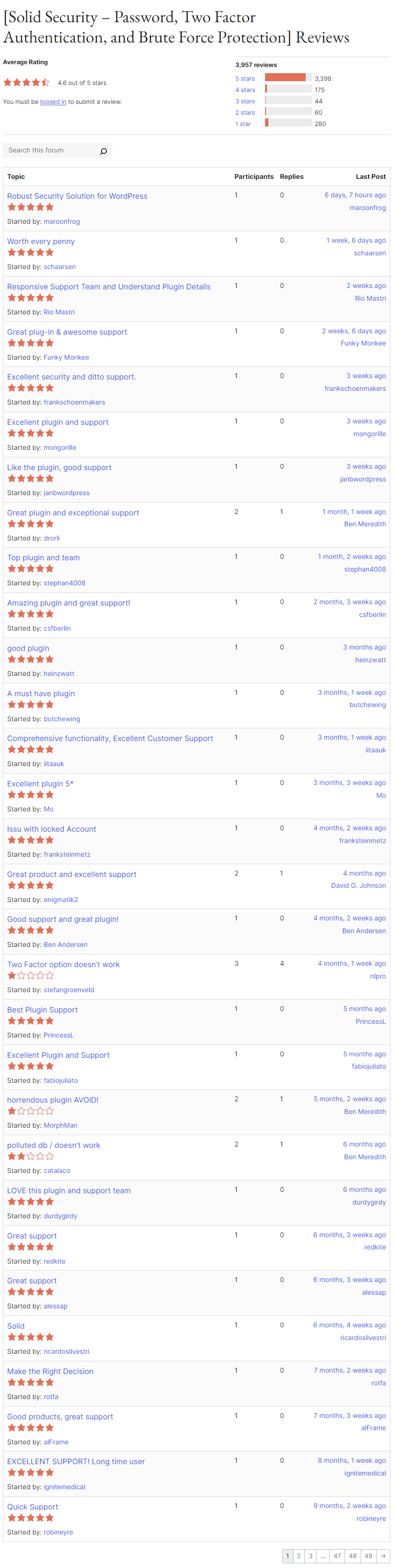Jump to page 49 of reviews
Viewport: 395px width, 1568px height.
[x=368, y=1555]
